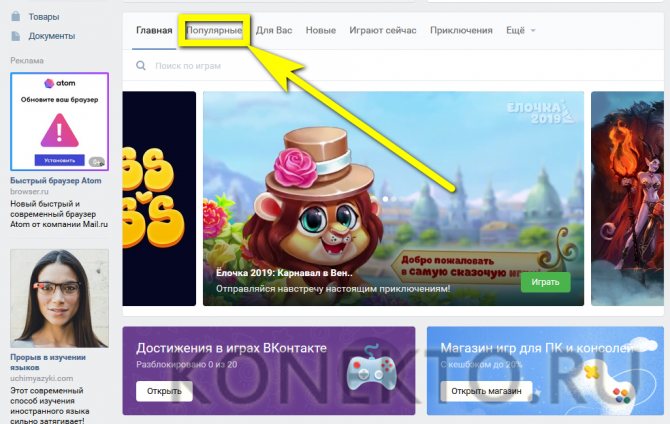Select the next banner with the demon character

point(627,198)
